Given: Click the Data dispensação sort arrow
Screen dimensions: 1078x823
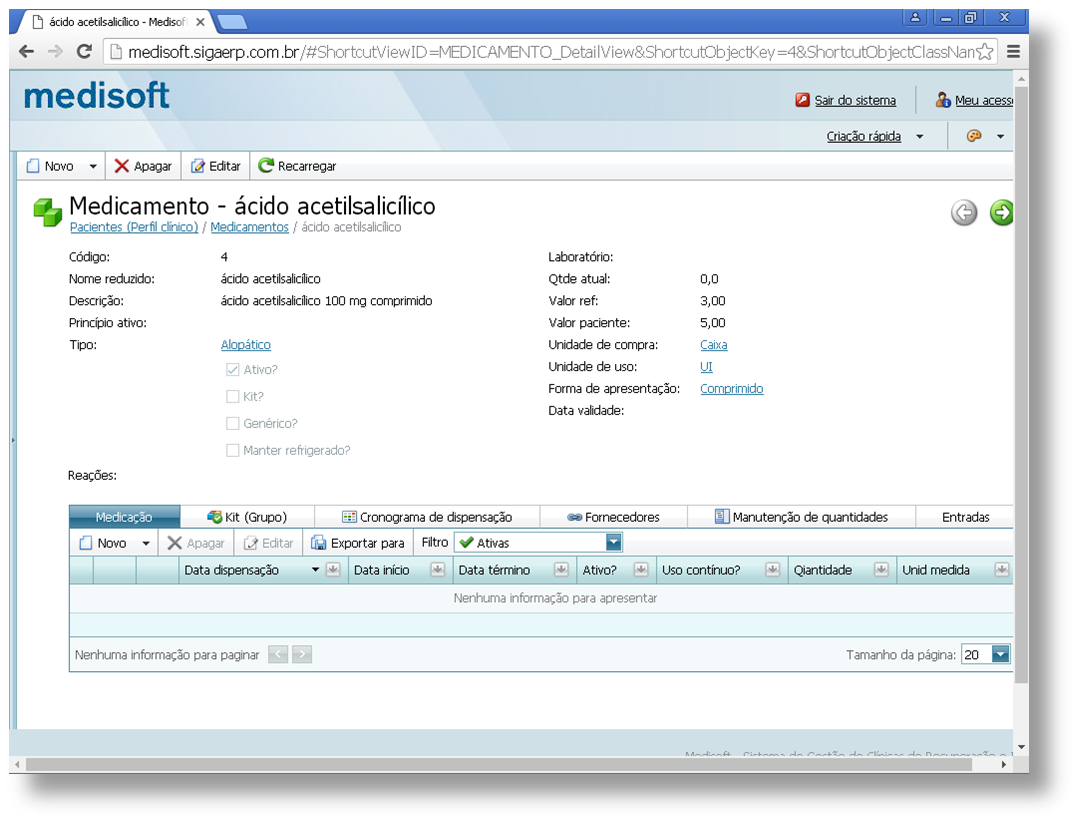Looking at the screenshot, I should (x=316, y=569).
